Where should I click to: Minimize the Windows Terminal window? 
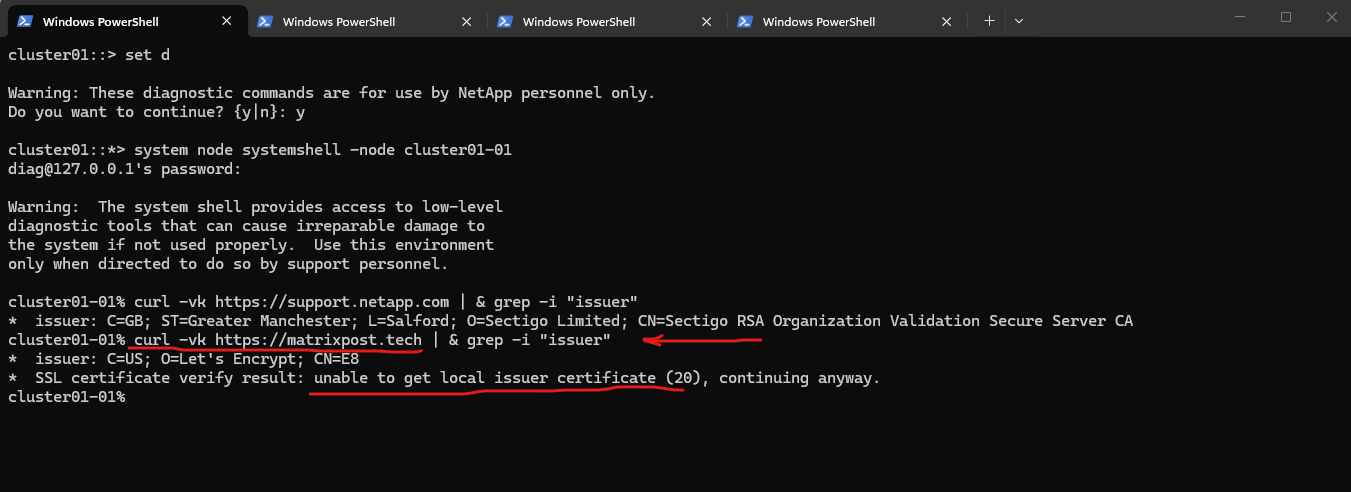pos(1240,17)
